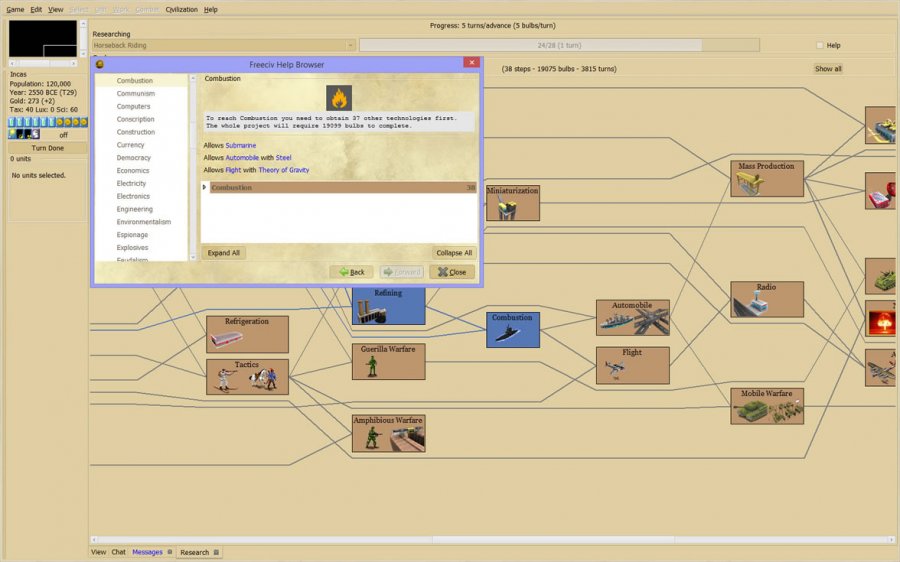Screen dimensions: 900x562
Task: Select Communism in the help topic list
Action: coord(135,94)
